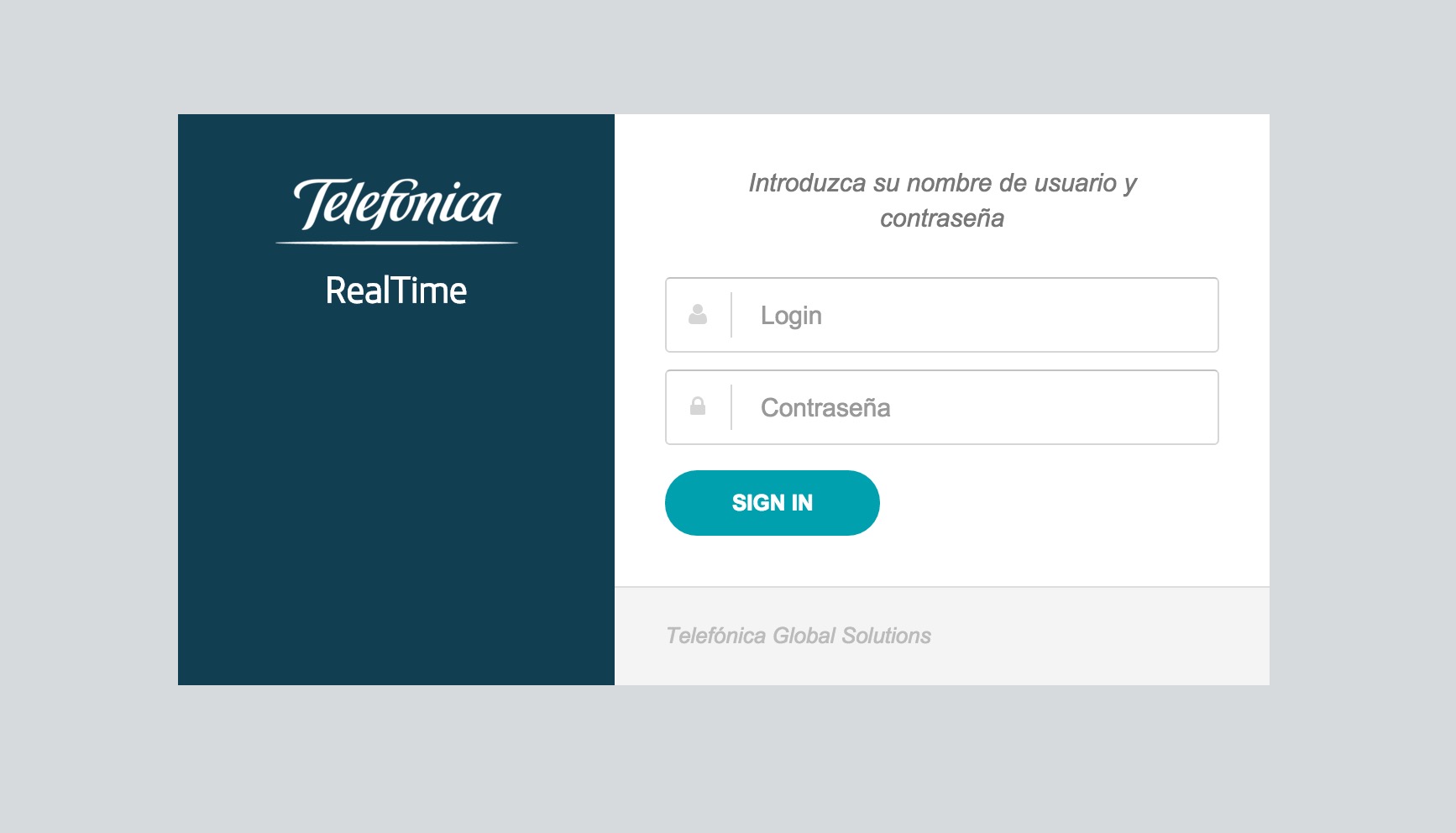Click the 'Login' placeholder text
Screen dimensions: 1456x833
click(x=791, y=316)
